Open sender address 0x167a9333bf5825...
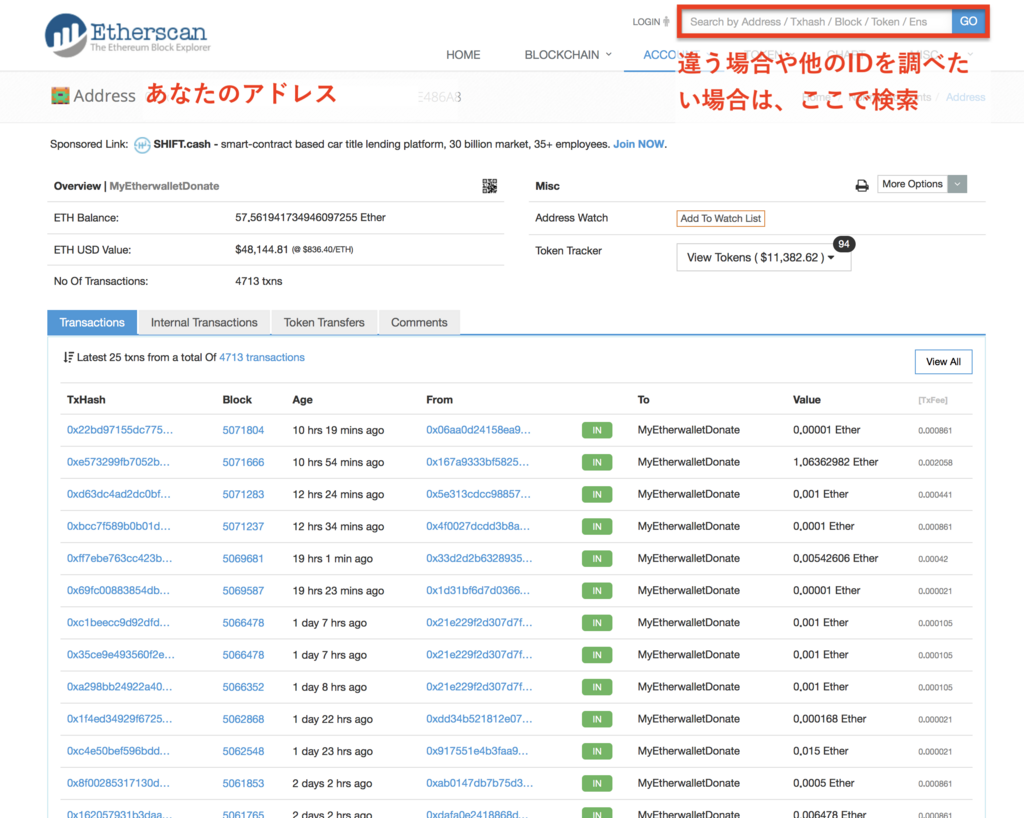Image resolution: width=1024 pixels, height=818 pixels. pyautogui.click(x=478, y=462)
